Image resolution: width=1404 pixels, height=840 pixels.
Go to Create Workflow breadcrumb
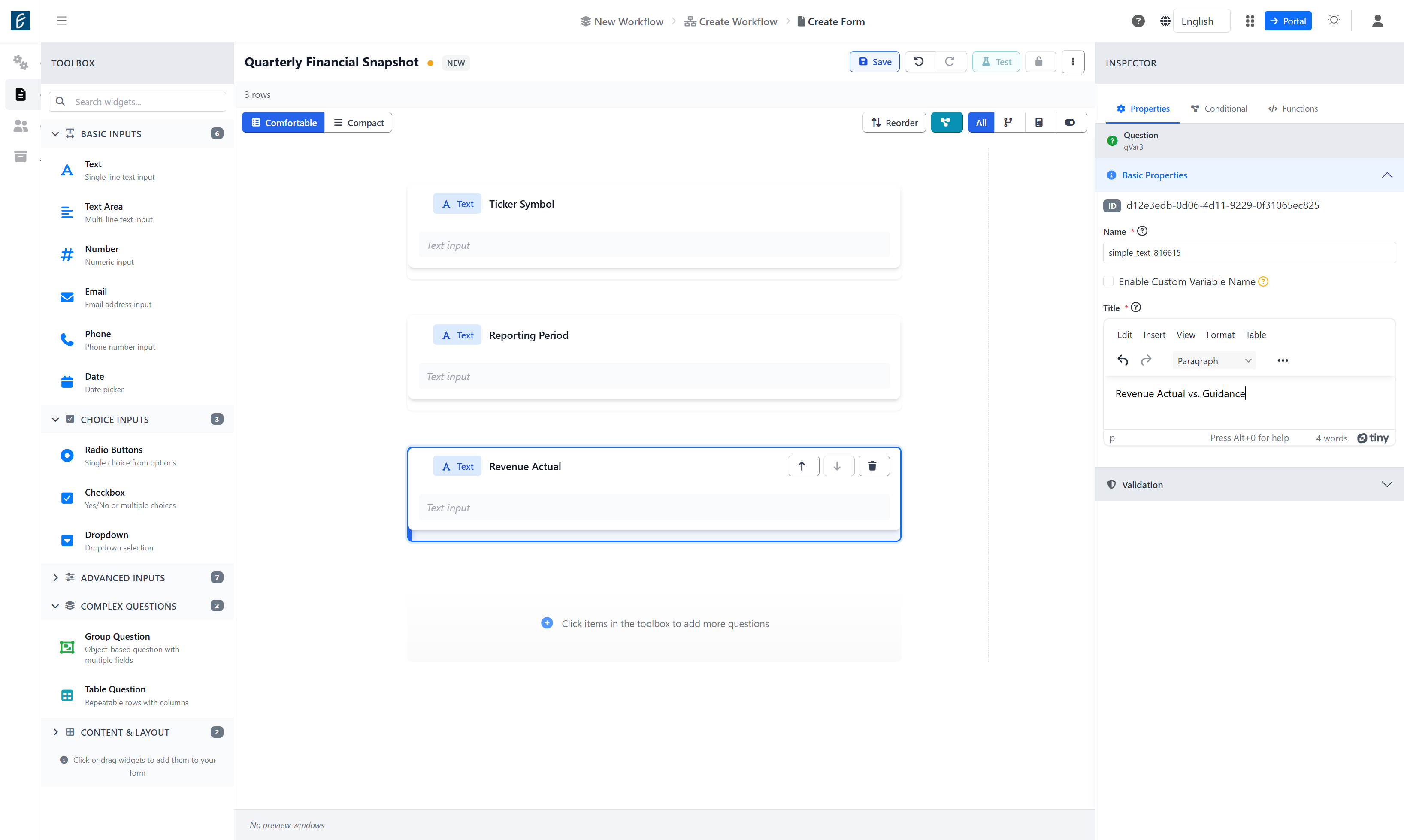[730, 21]
